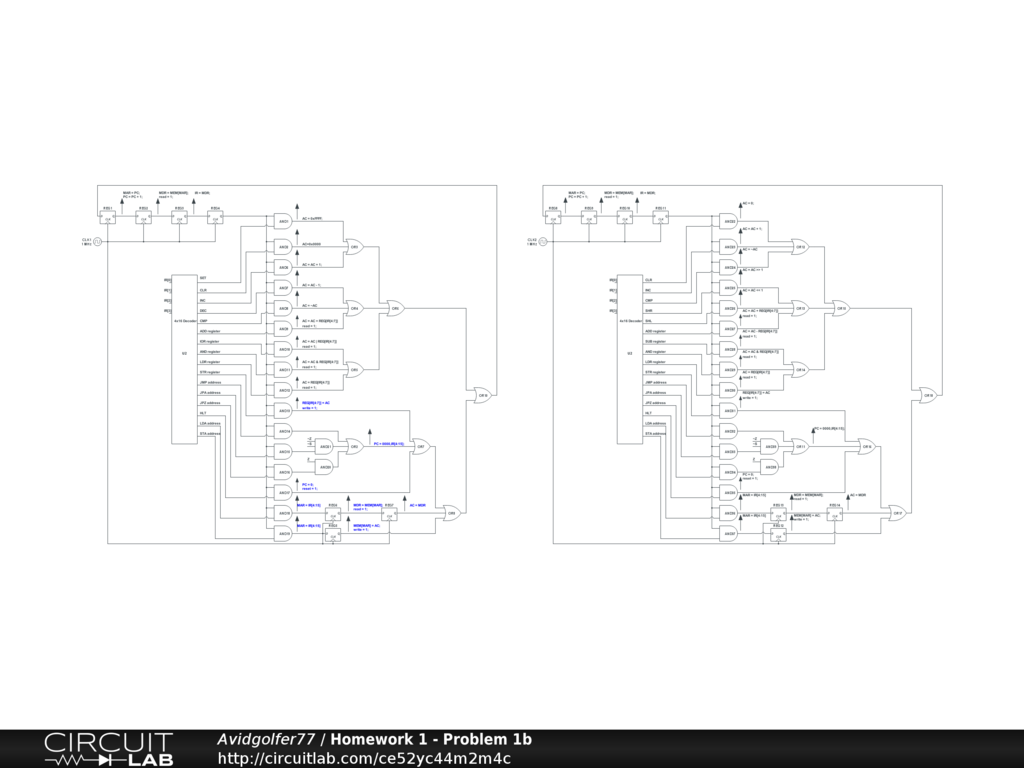Select the HLT output label on left decoder

coord(203,412)
